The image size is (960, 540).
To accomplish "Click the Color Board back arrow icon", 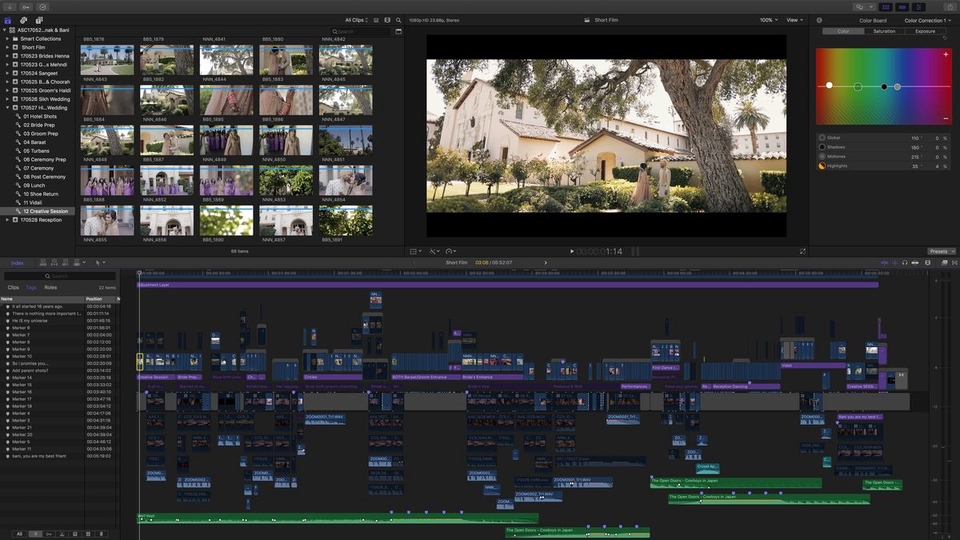I will point(819,20).
